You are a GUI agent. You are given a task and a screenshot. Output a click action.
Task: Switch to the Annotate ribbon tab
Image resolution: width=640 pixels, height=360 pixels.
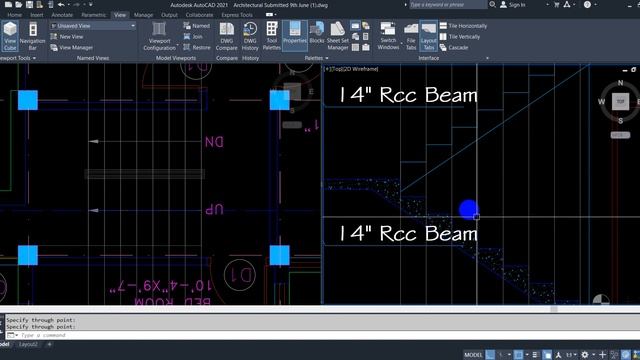tap(62, 15)
